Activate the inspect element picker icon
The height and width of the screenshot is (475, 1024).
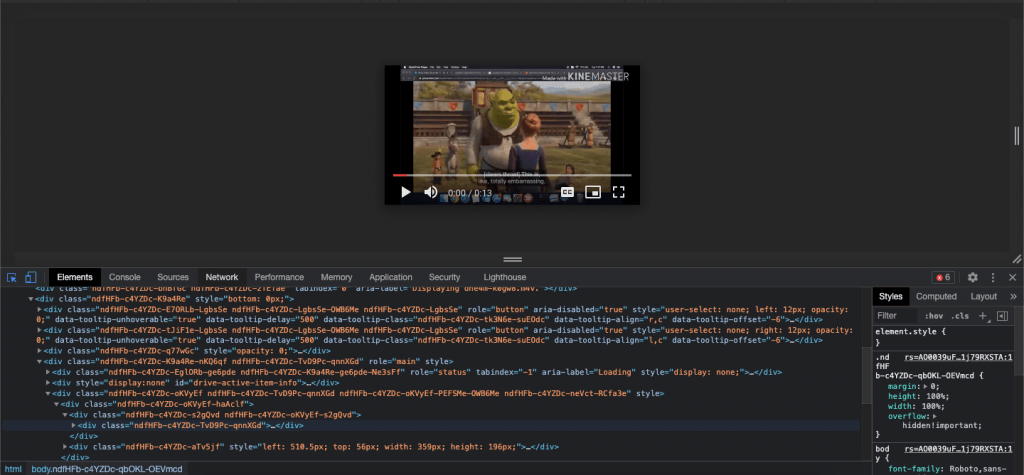[12, 277]
